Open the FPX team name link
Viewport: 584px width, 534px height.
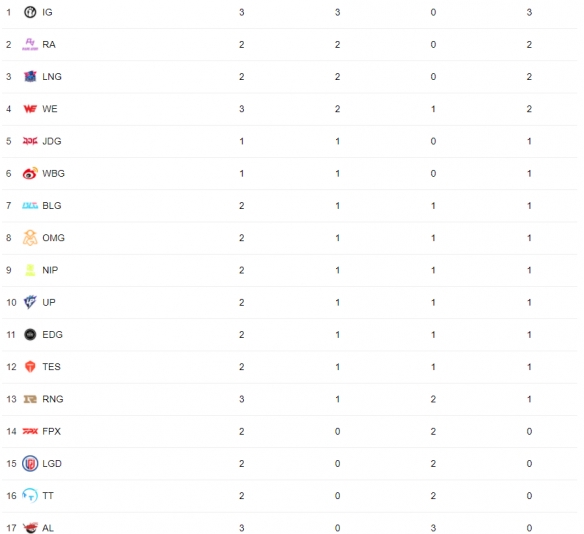point(51,431)
